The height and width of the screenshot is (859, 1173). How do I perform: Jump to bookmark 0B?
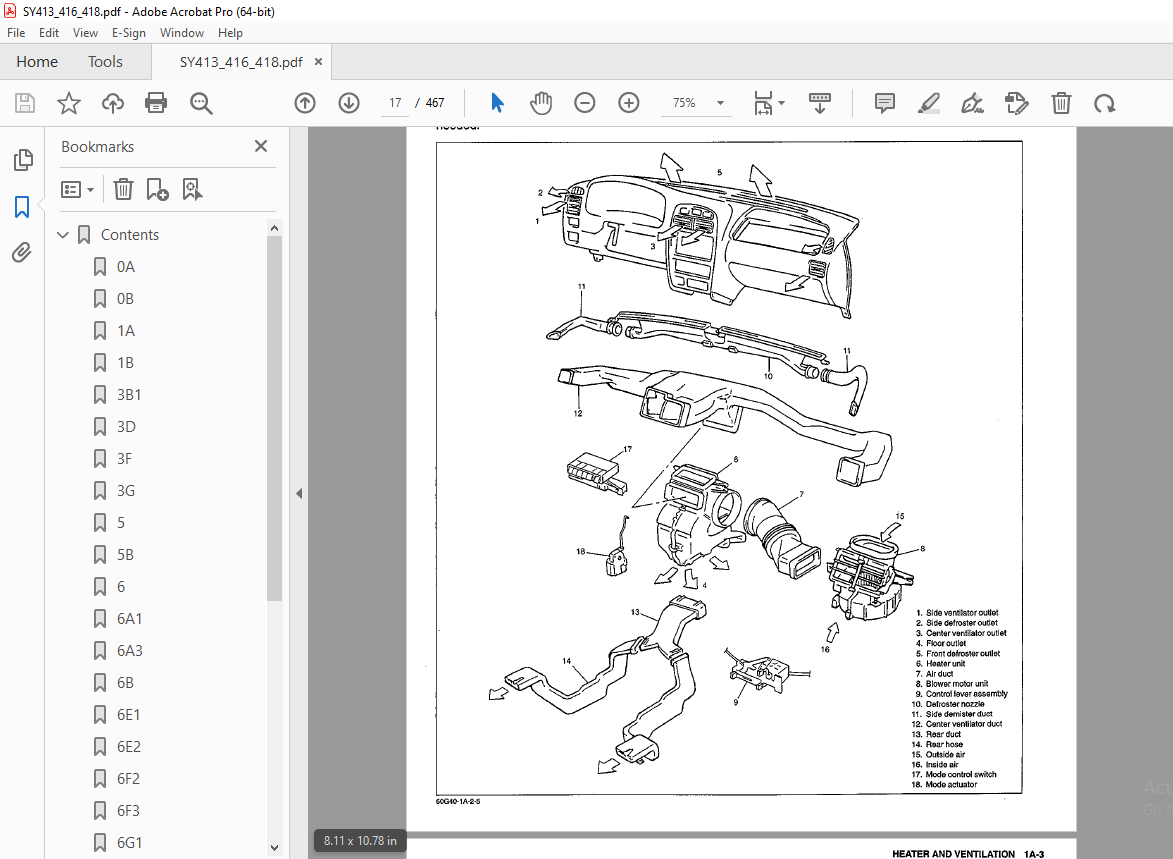pyautogui.click(x=125, y=299)
